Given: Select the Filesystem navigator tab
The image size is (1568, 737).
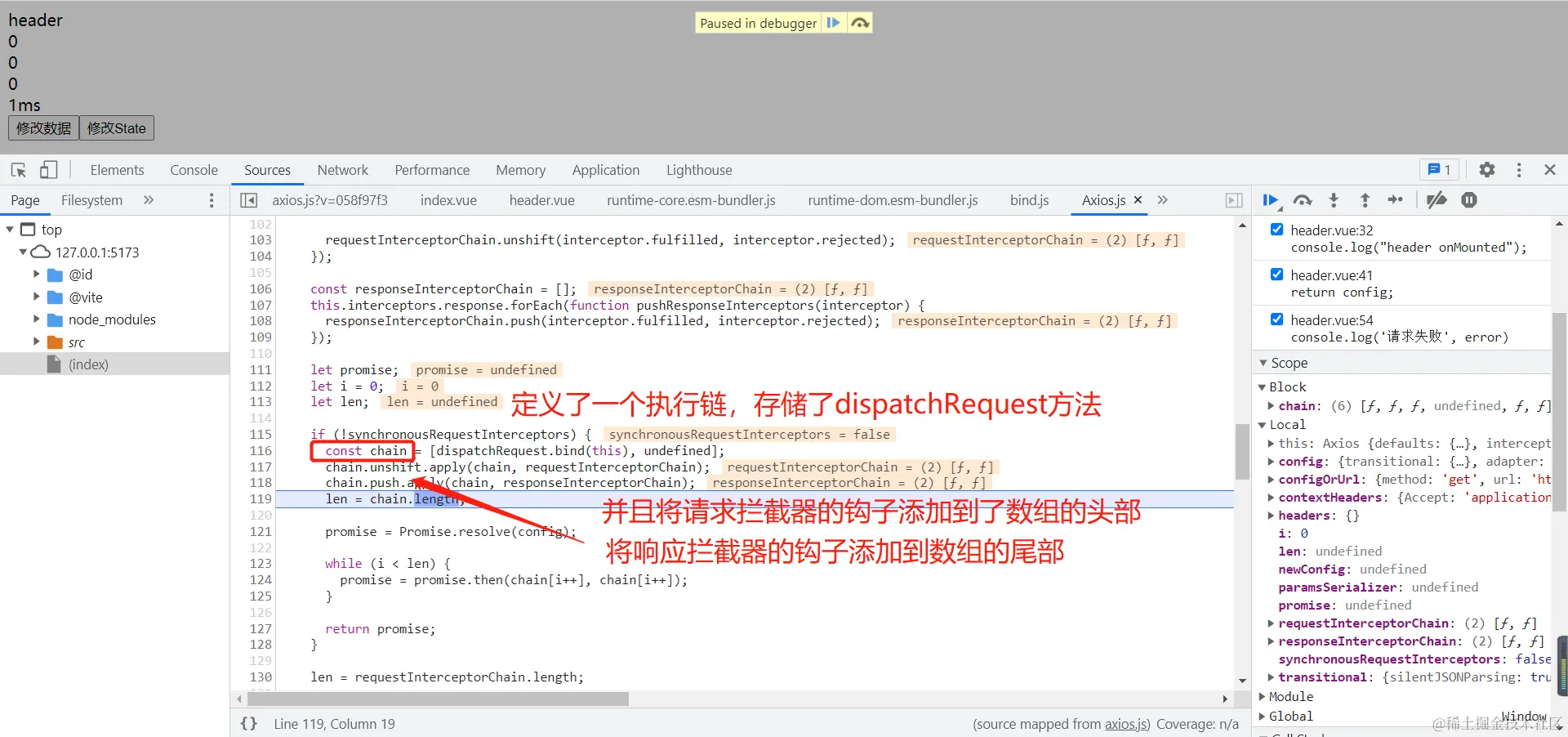Looking at the screenshot, I should [91, 200].
